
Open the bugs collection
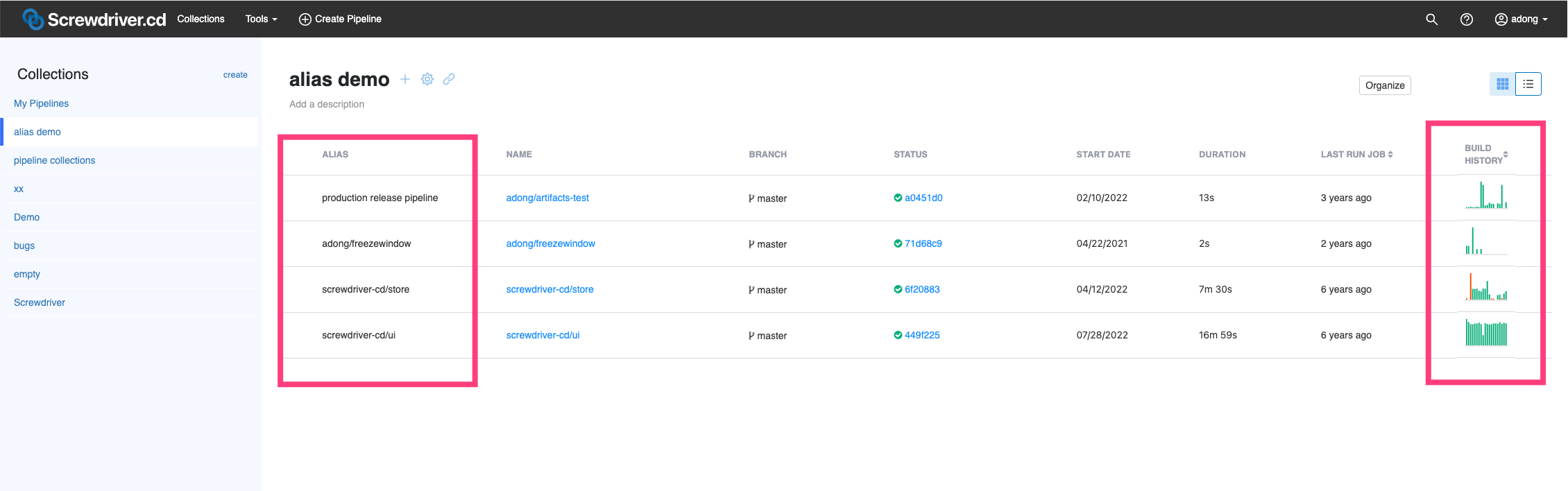coord(24,245)
